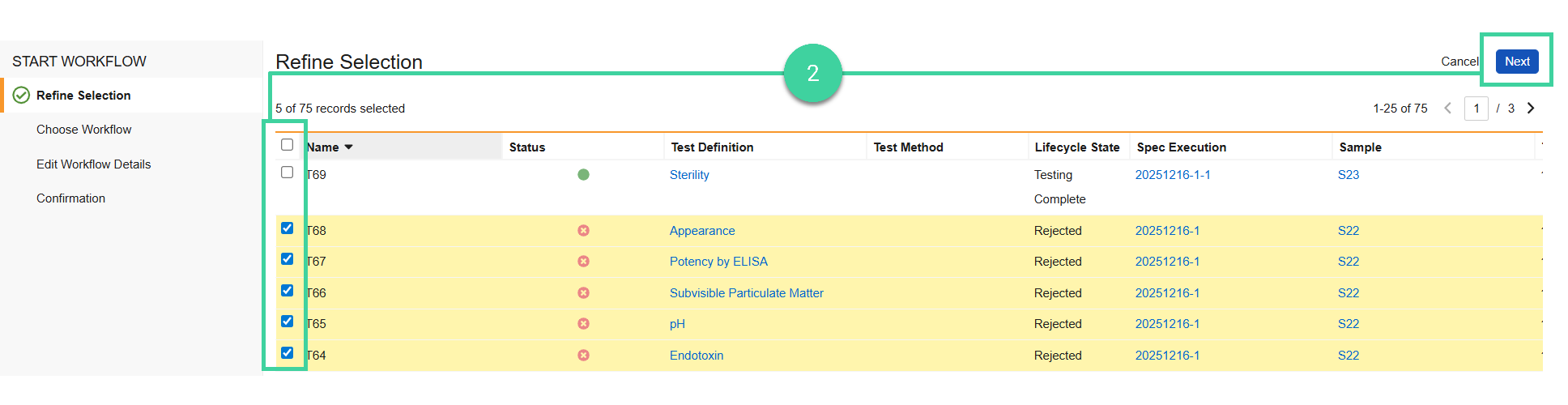Go to next page of records
The width and height of the screenshot is (1568, 405).
click(x=1531, y=109)
